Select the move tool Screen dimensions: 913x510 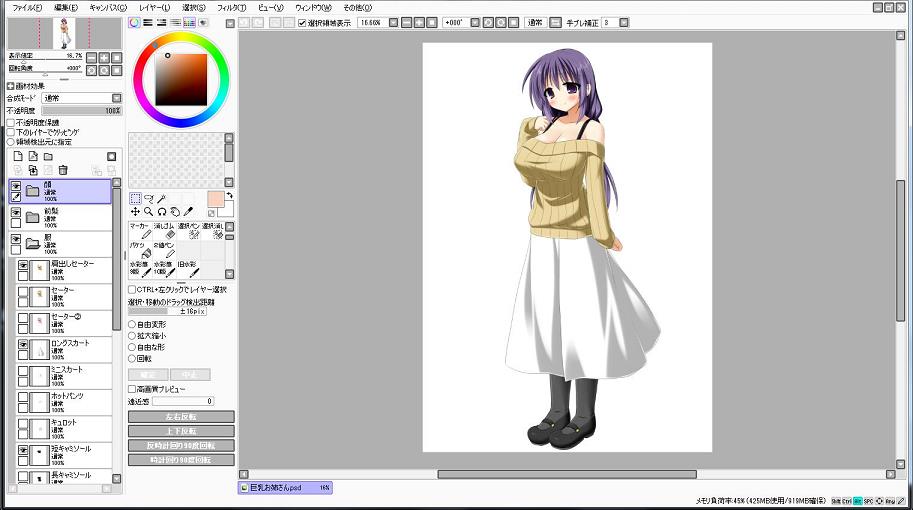coord(135,212)
